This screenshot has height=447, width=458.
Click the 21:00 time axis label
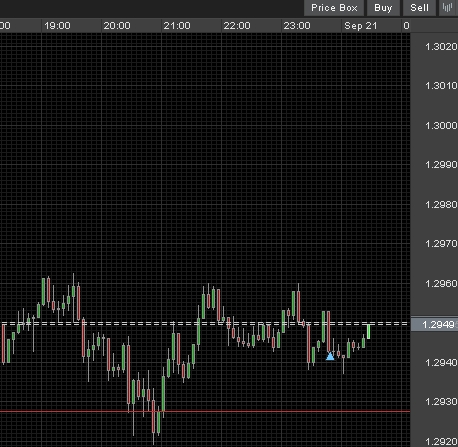point(177,26)
